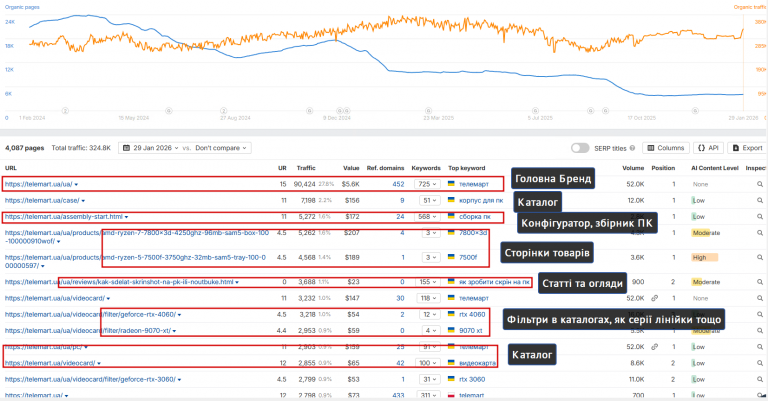Toggle the SERP titles switch
The height and width of the screenshot is (401, 768).
point(580,148)
